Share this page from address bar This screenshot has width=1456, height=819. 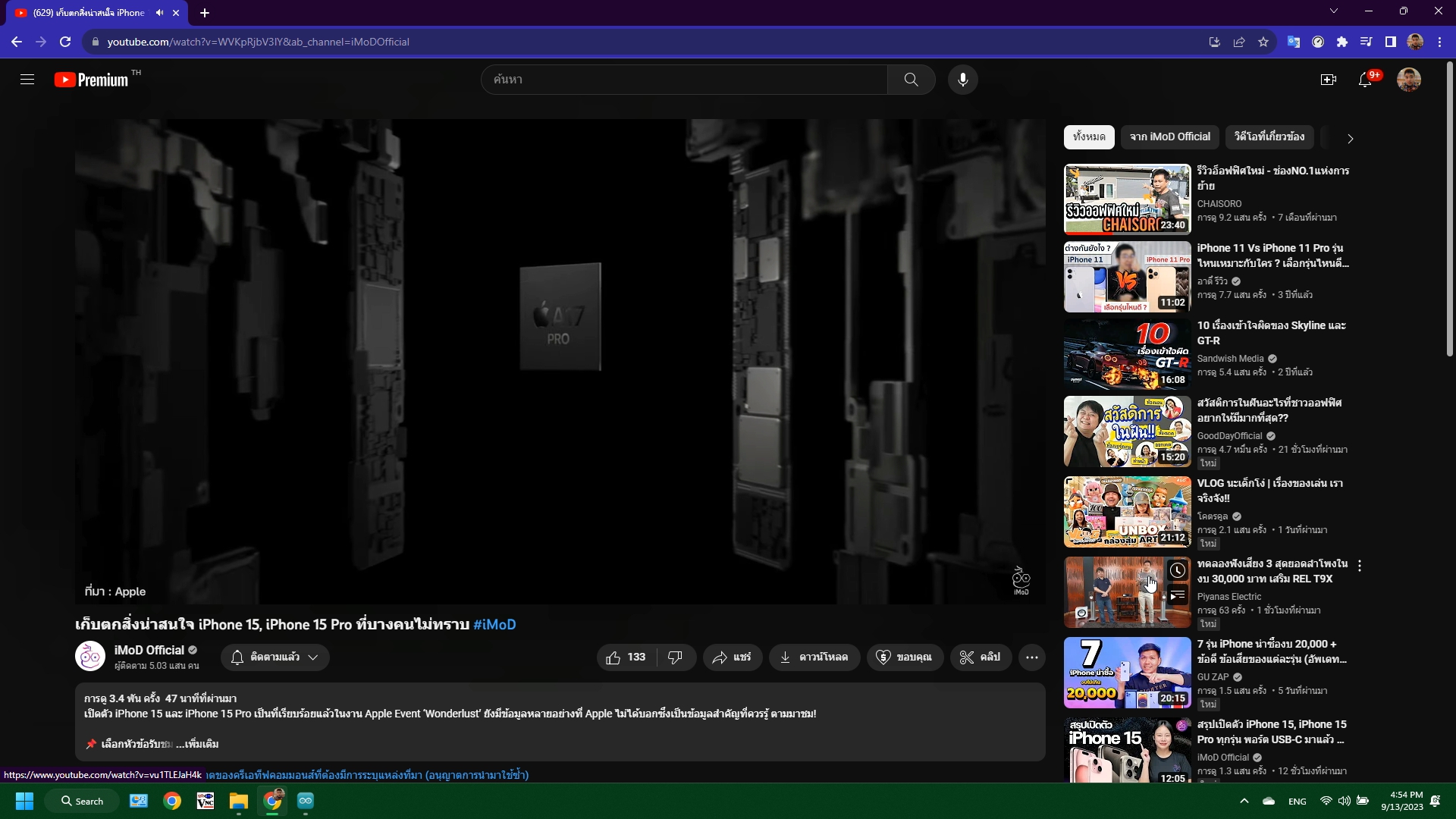(1239, 42)
